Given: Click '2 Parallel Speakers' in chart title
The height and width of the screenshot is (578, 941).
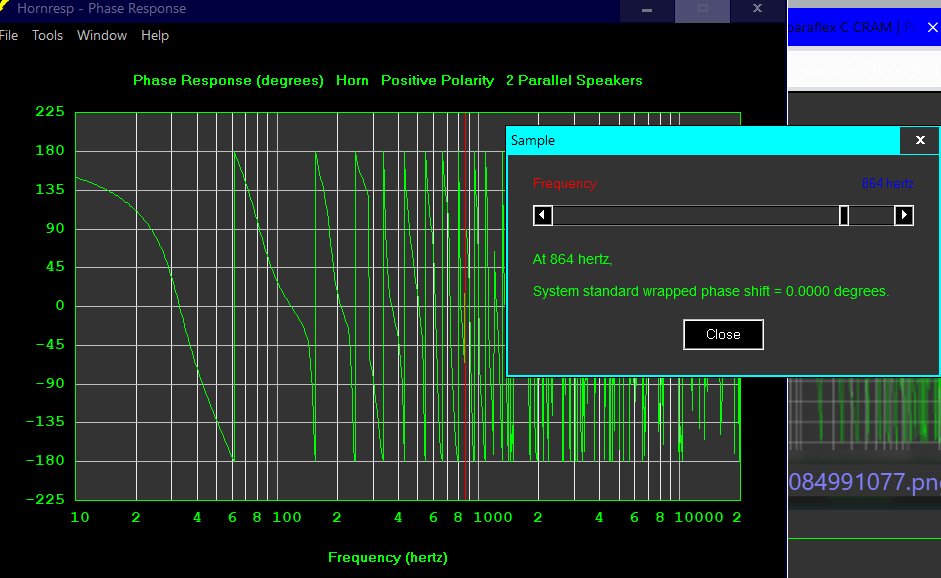Looking at the screenshot, I should pyautogui.click(x=574, y=80).
